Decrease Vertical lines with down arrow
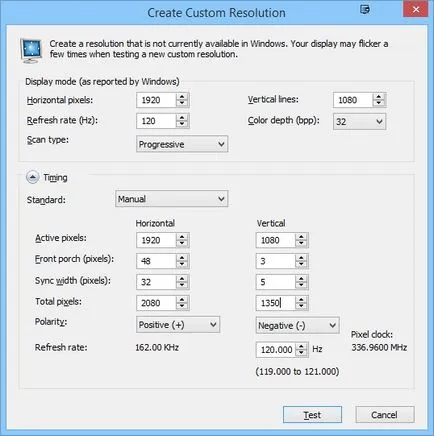 (x=379, y=103)
